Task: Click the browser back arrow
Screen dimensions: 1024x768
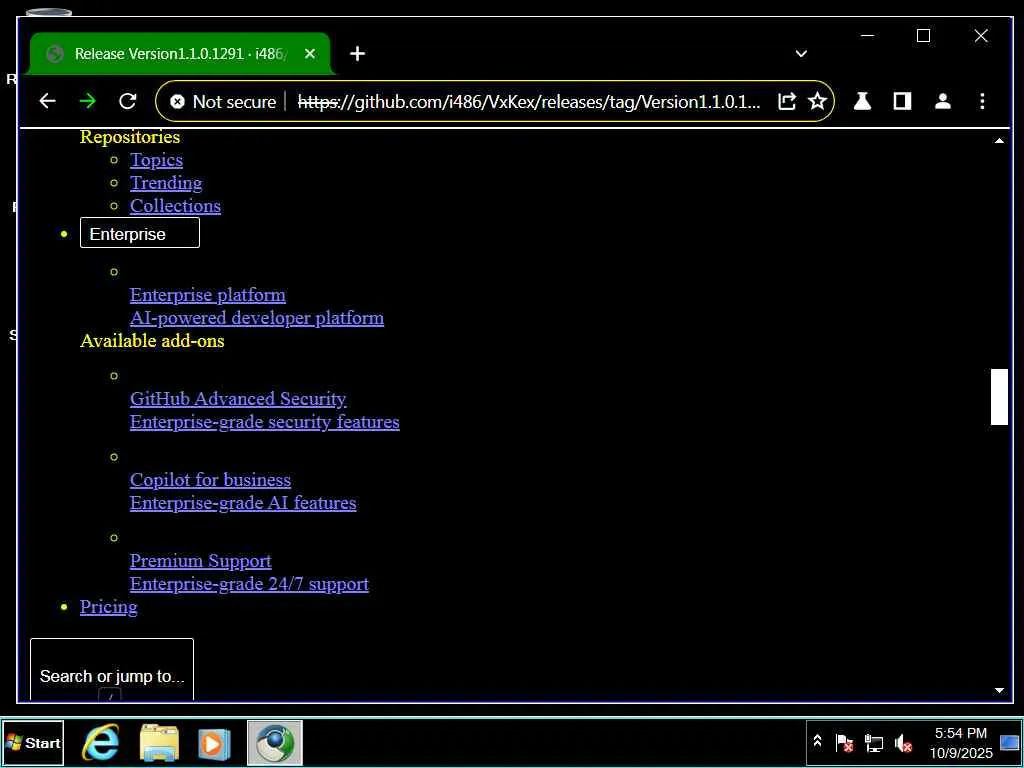Action: (47, 101)
